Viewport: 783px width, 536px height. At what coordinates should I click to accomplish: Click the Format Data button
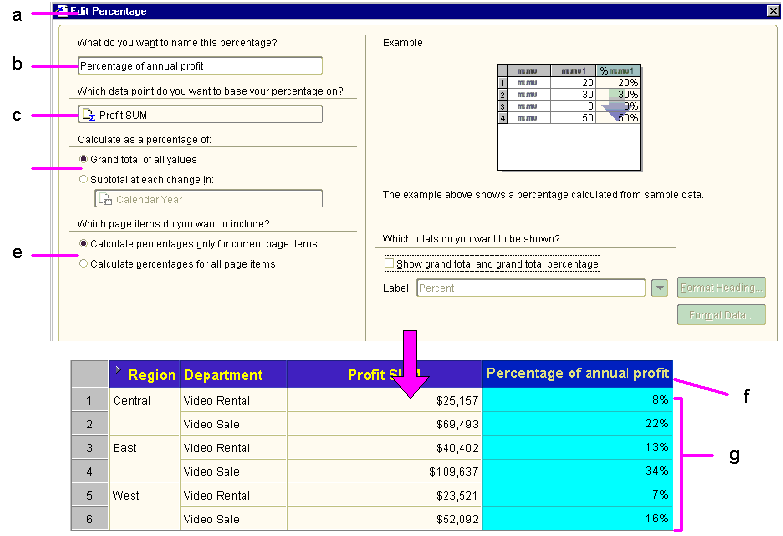(721, 315)
